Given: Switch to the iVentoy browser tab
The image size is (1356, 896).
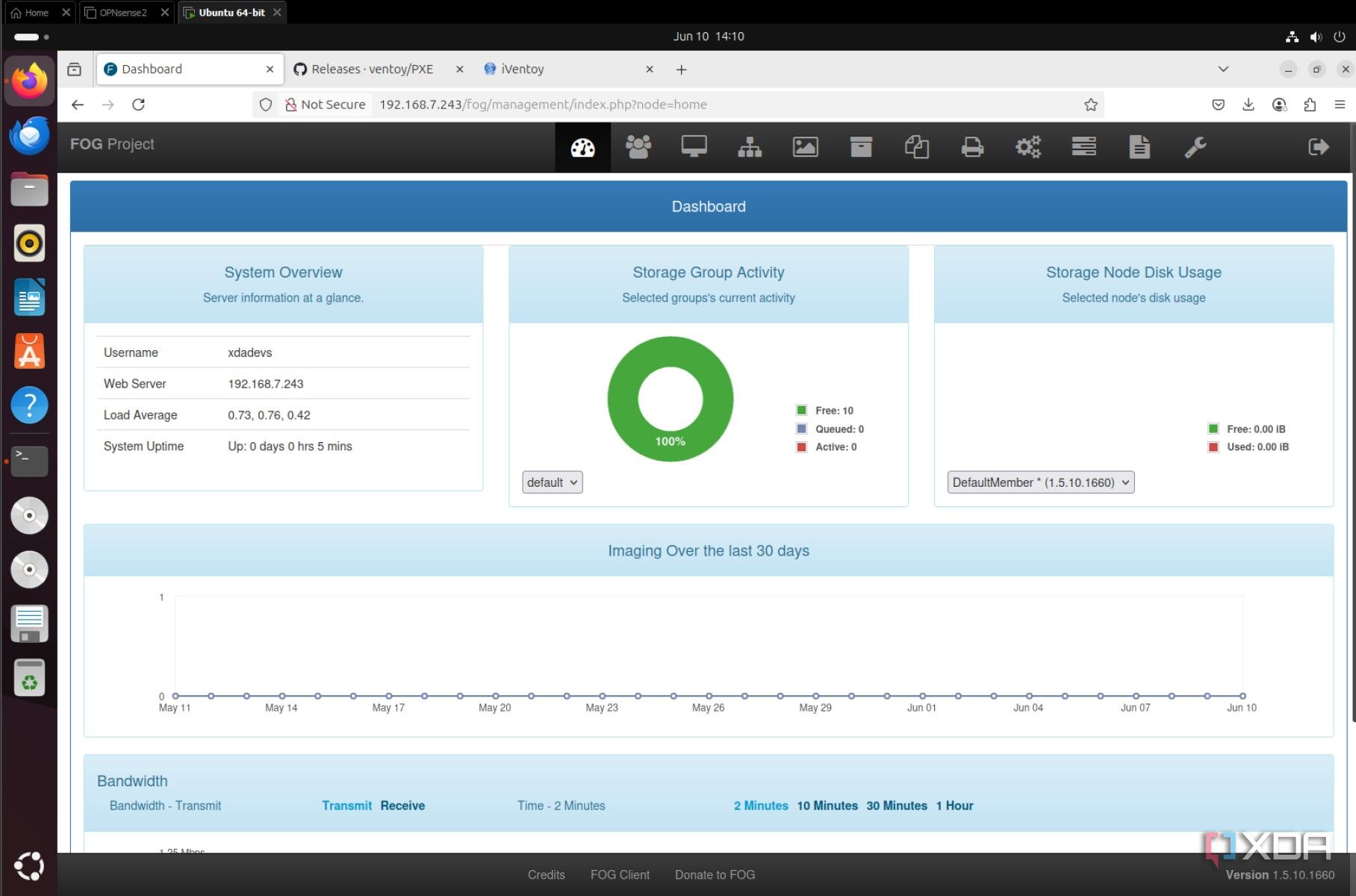Looking at the screenshot, I should [523, 69].
